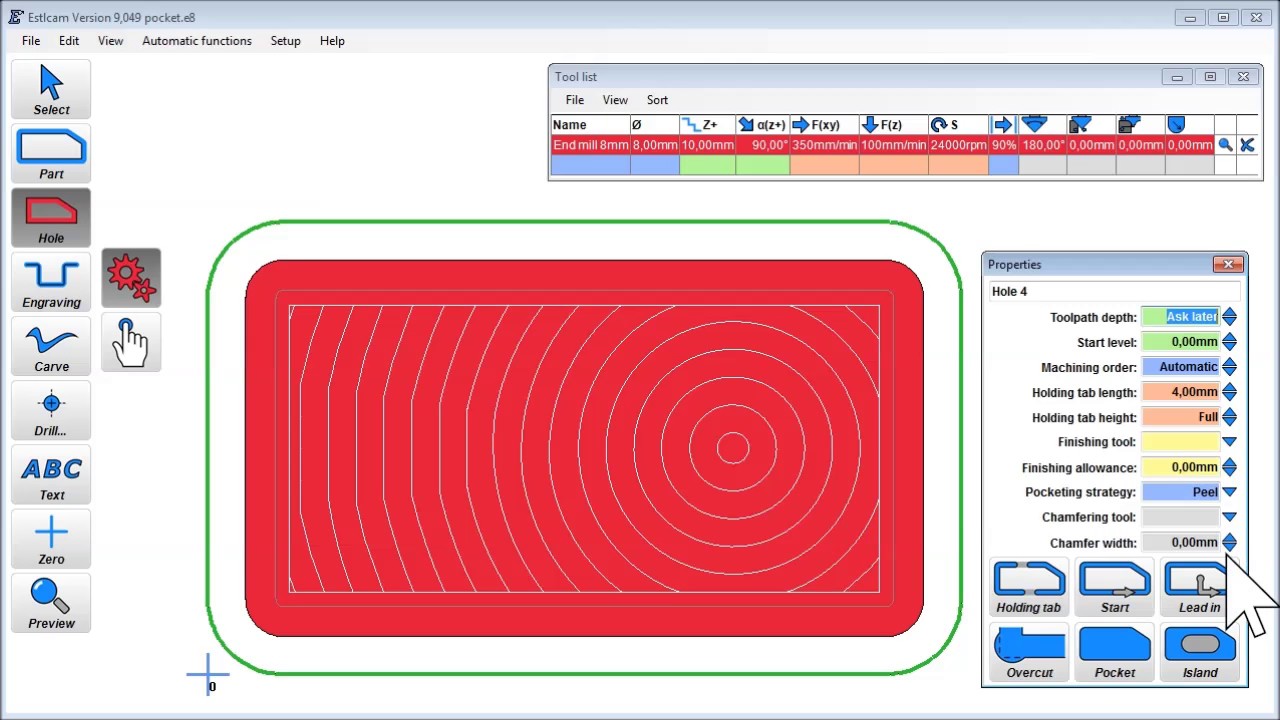Select the Drill tool
Viewport: 1280px width, 720px height.
coord(51,411)
